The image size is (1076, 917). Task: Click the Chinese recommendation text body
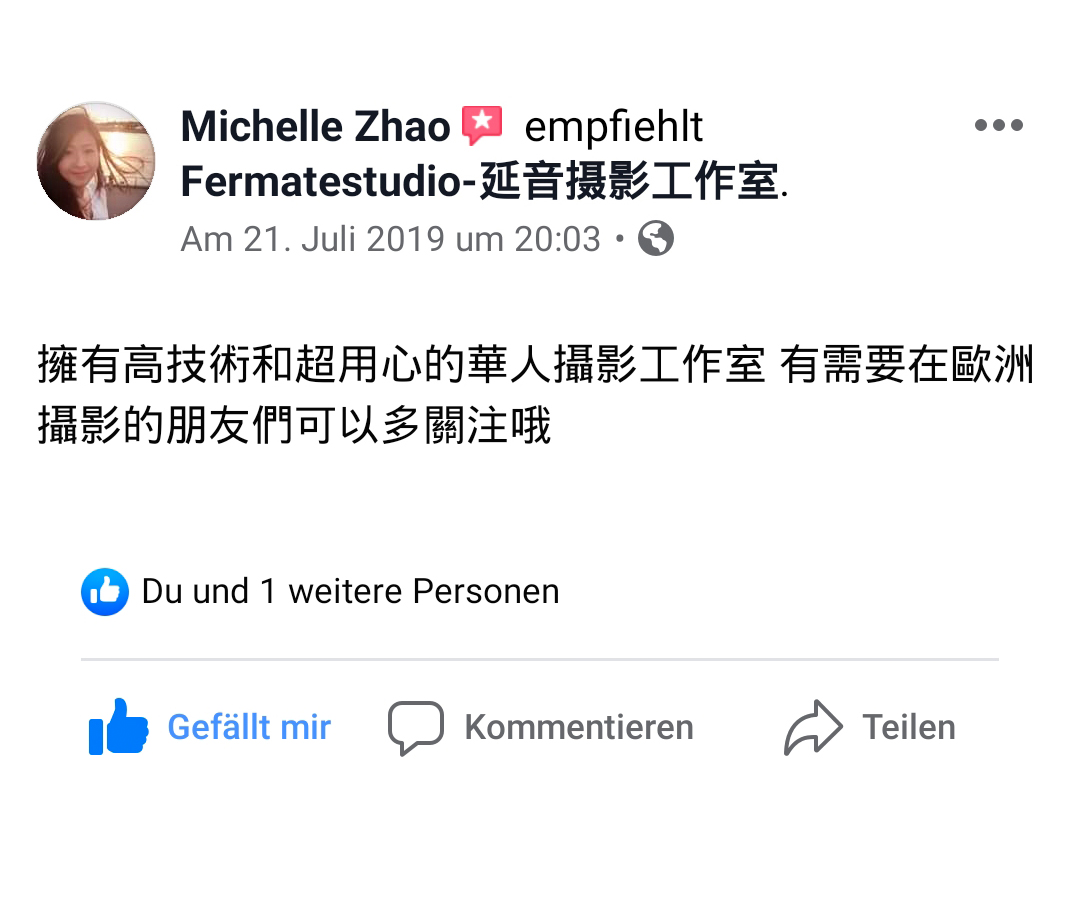tap(535, 395)
